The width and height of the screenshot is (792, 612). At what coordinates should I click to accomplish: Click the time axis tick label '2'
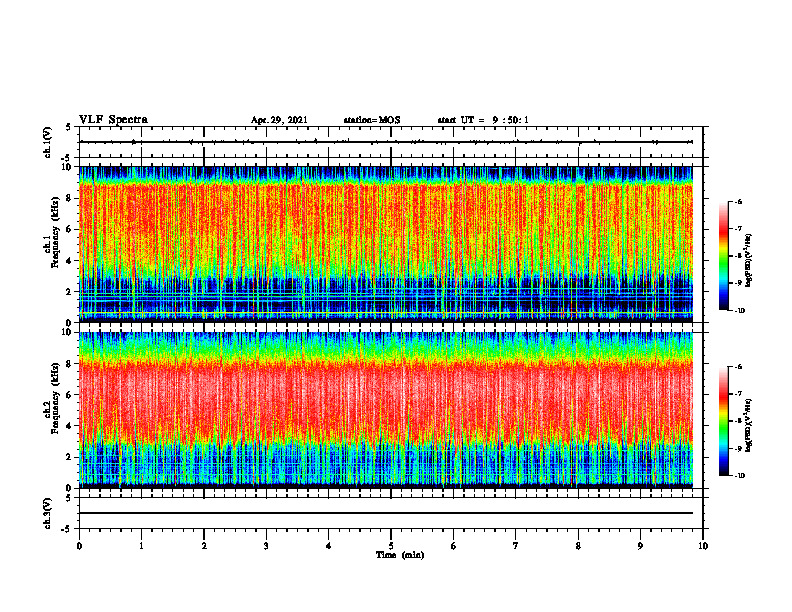(x=204, y=546)
